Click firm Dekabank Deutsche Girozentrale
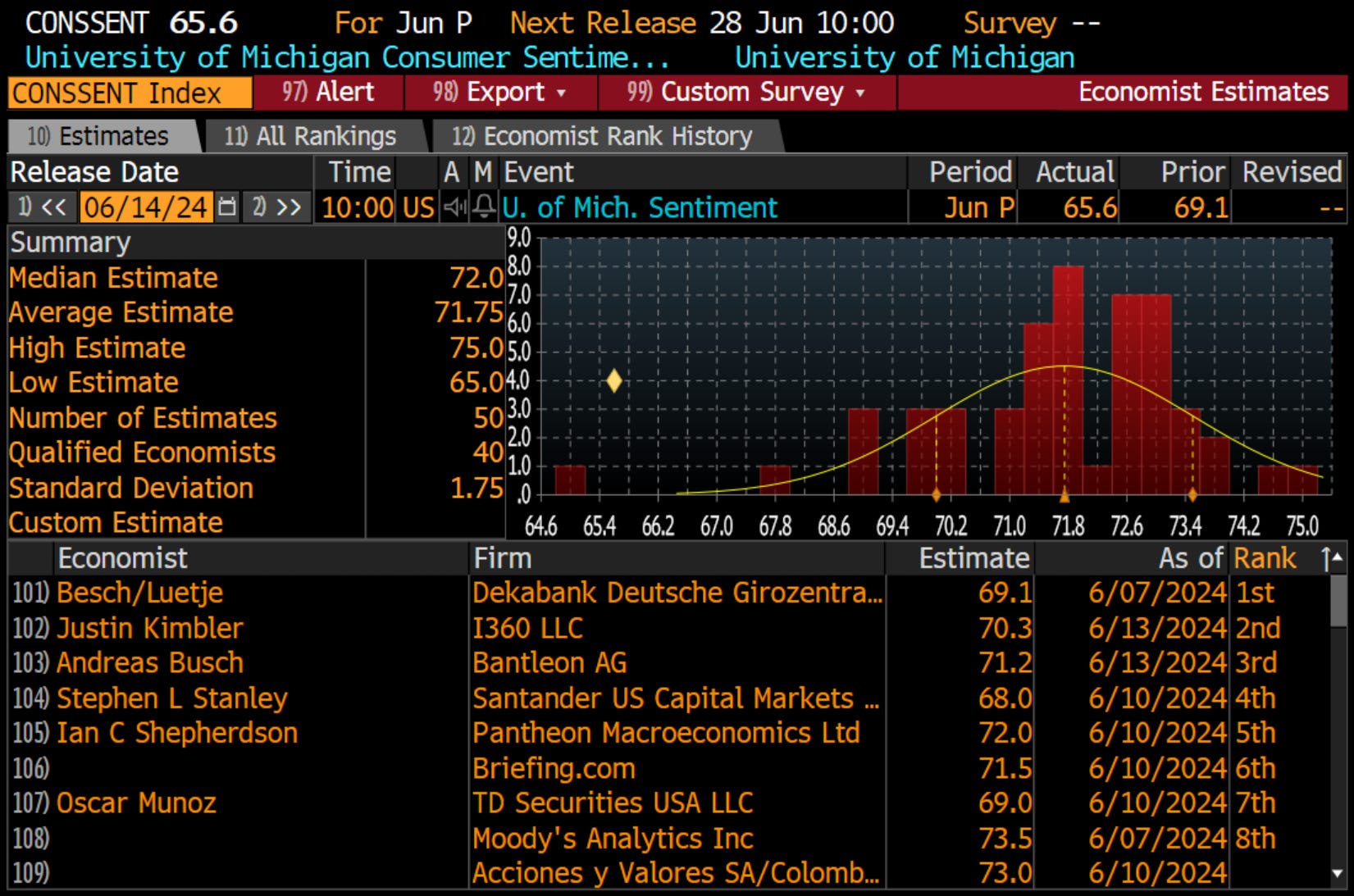This screenshot has height=896, width=1354. (677, 593)
